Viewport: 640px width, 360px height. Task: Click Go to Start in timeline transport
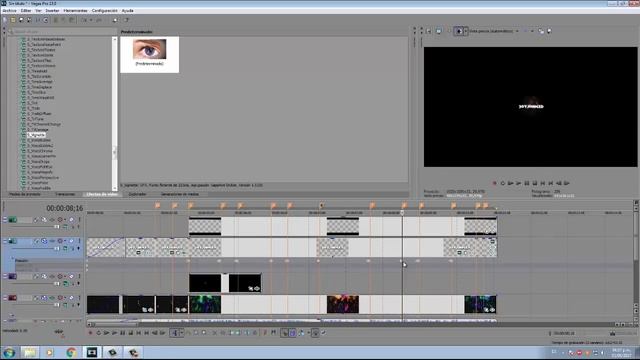click(x=138, y=333)
